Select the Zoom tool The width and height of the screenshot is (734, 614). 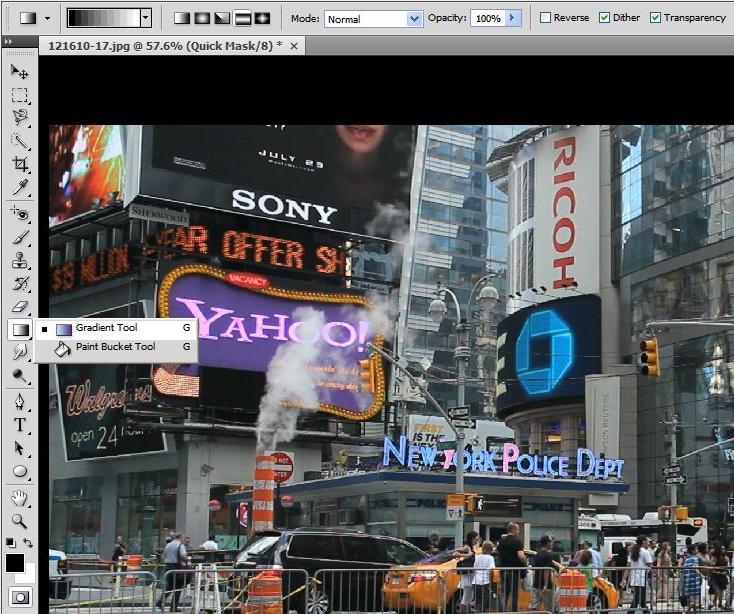pyautogui.click(x=19, y=521)
